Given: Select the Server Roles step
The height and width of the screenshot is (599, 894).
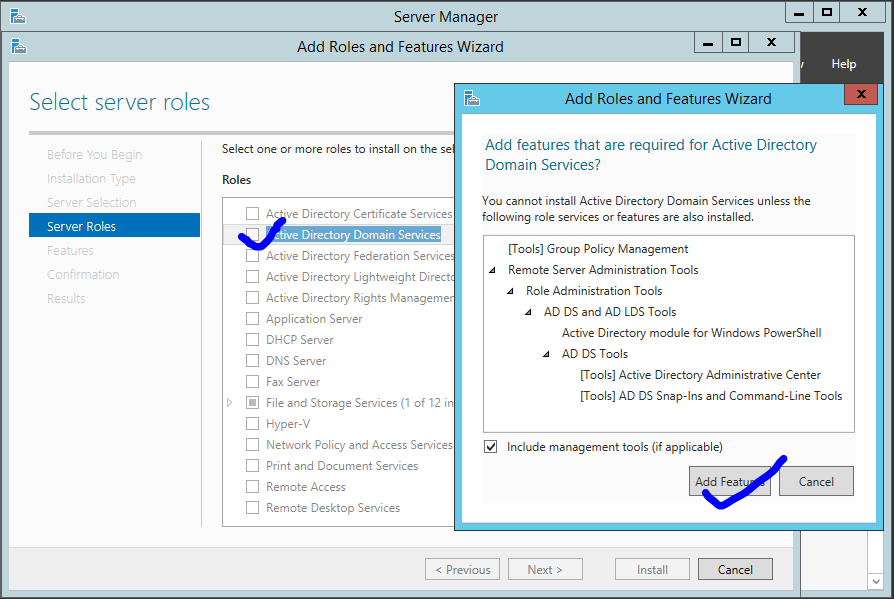Looking at the screenshot, I should point(114,225).
